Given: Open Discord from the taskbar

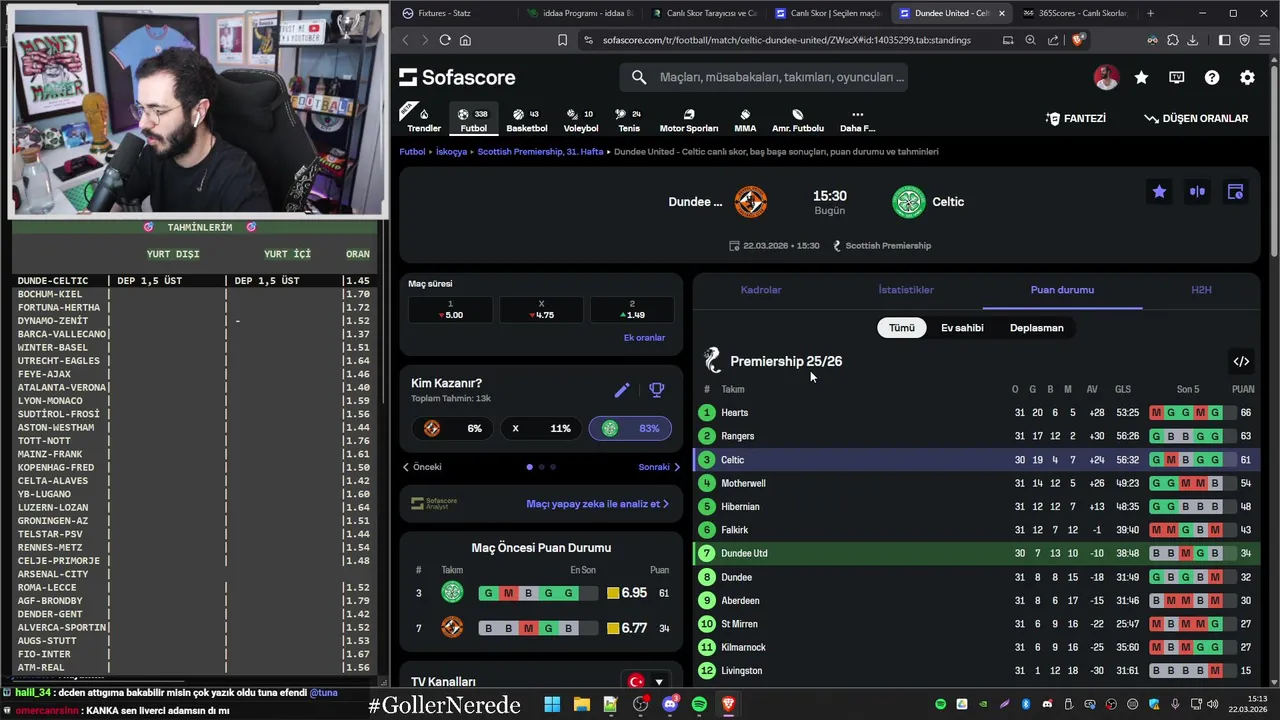Looking at the screenshot, I should (x=670, y=704).
